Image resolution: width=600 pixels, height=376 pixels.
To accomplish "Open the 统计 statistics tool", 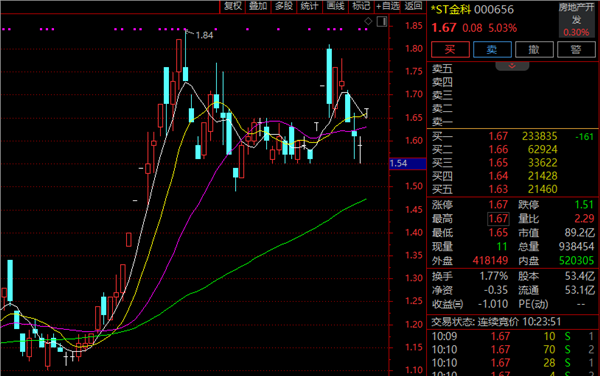I will pyautogui.click(x=310, y=6).
